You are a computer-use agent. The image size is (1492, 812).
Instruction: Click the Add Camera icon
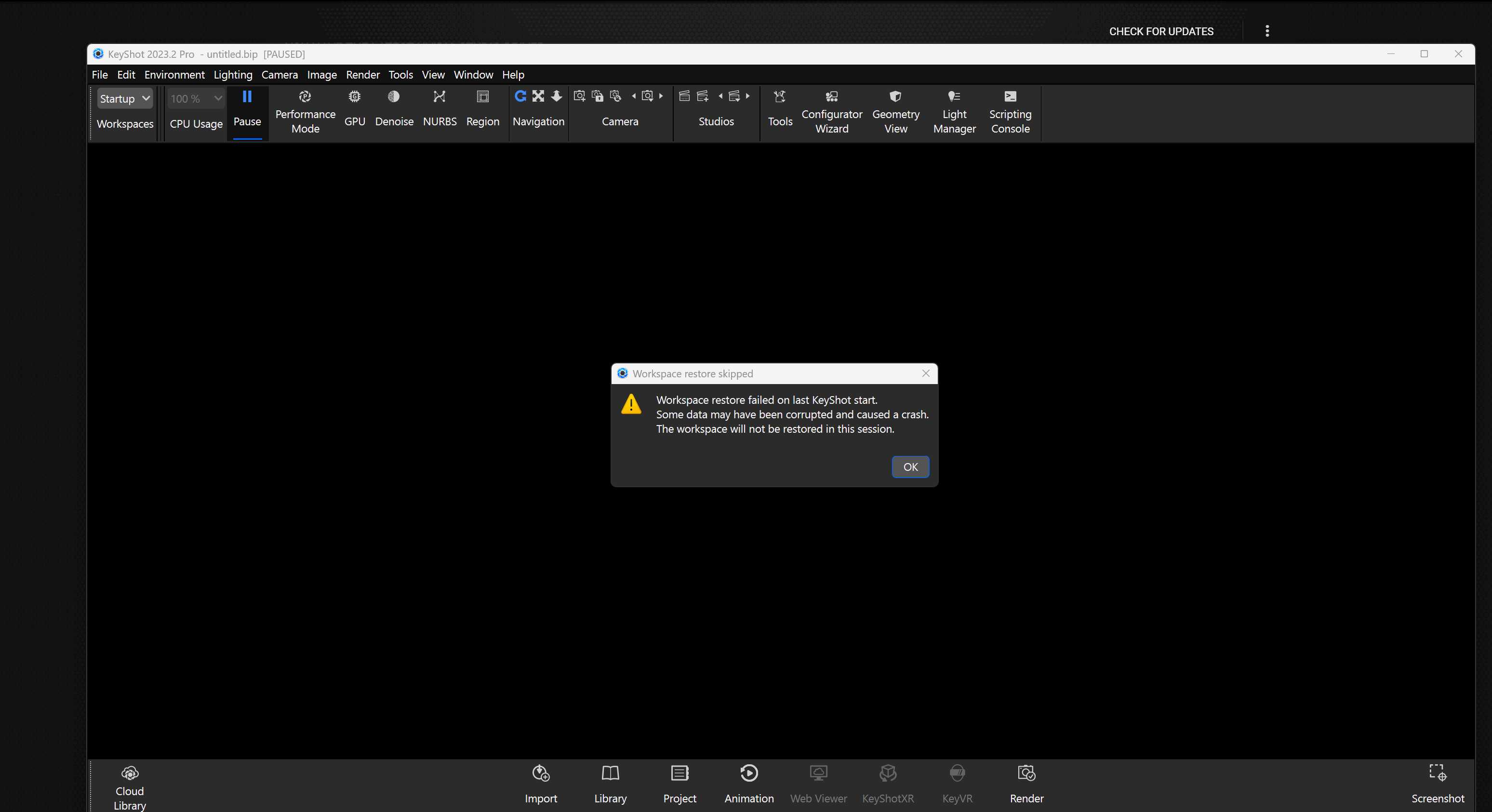coord(579,96)
